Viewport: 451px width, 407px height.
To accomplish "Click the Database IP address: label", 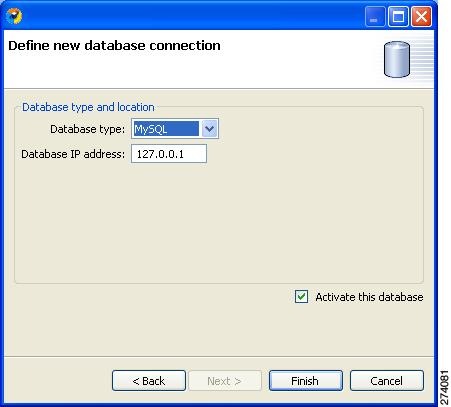I will tap(73, 154).
